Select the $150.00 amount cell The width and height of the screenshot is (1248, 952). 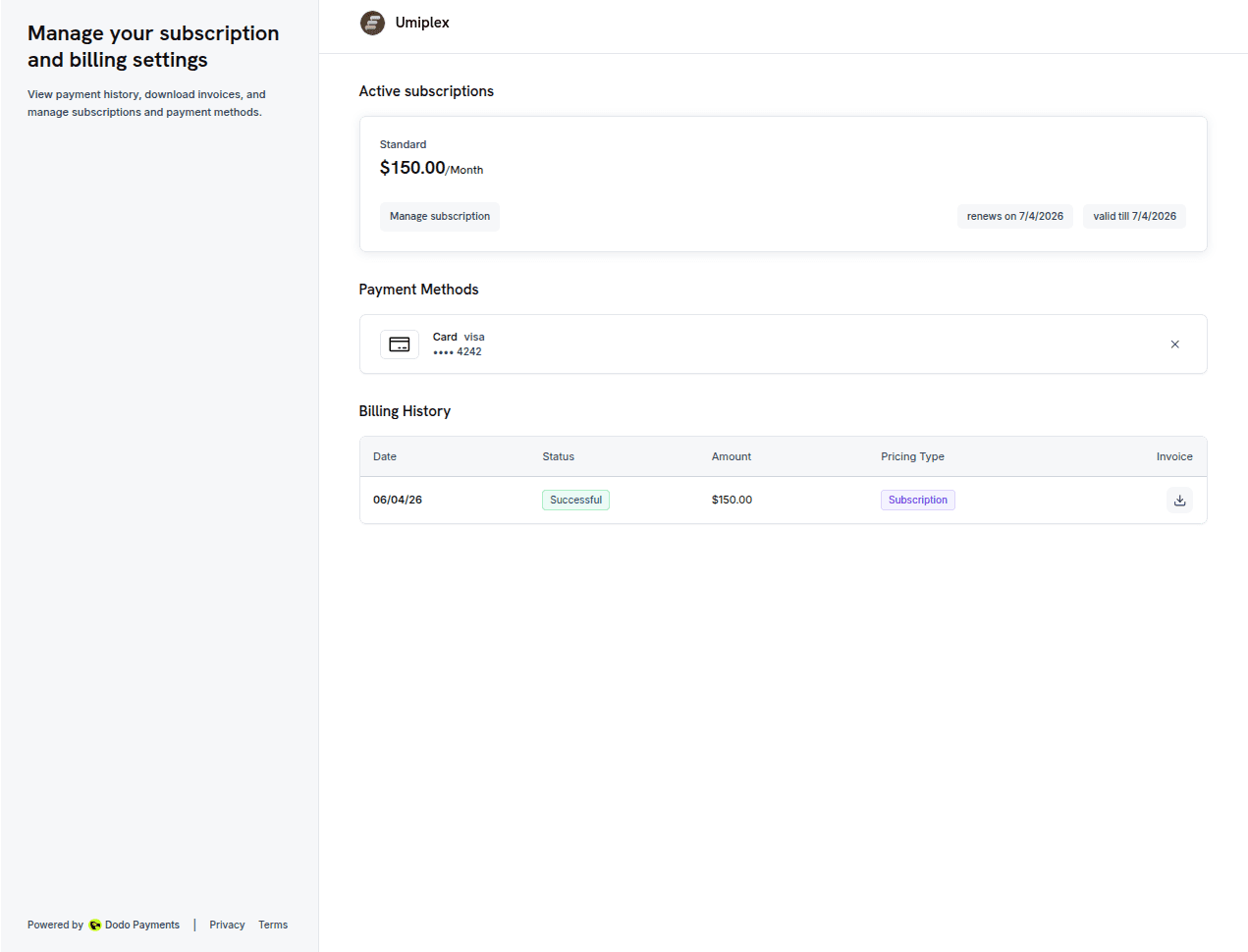point(732,500)
